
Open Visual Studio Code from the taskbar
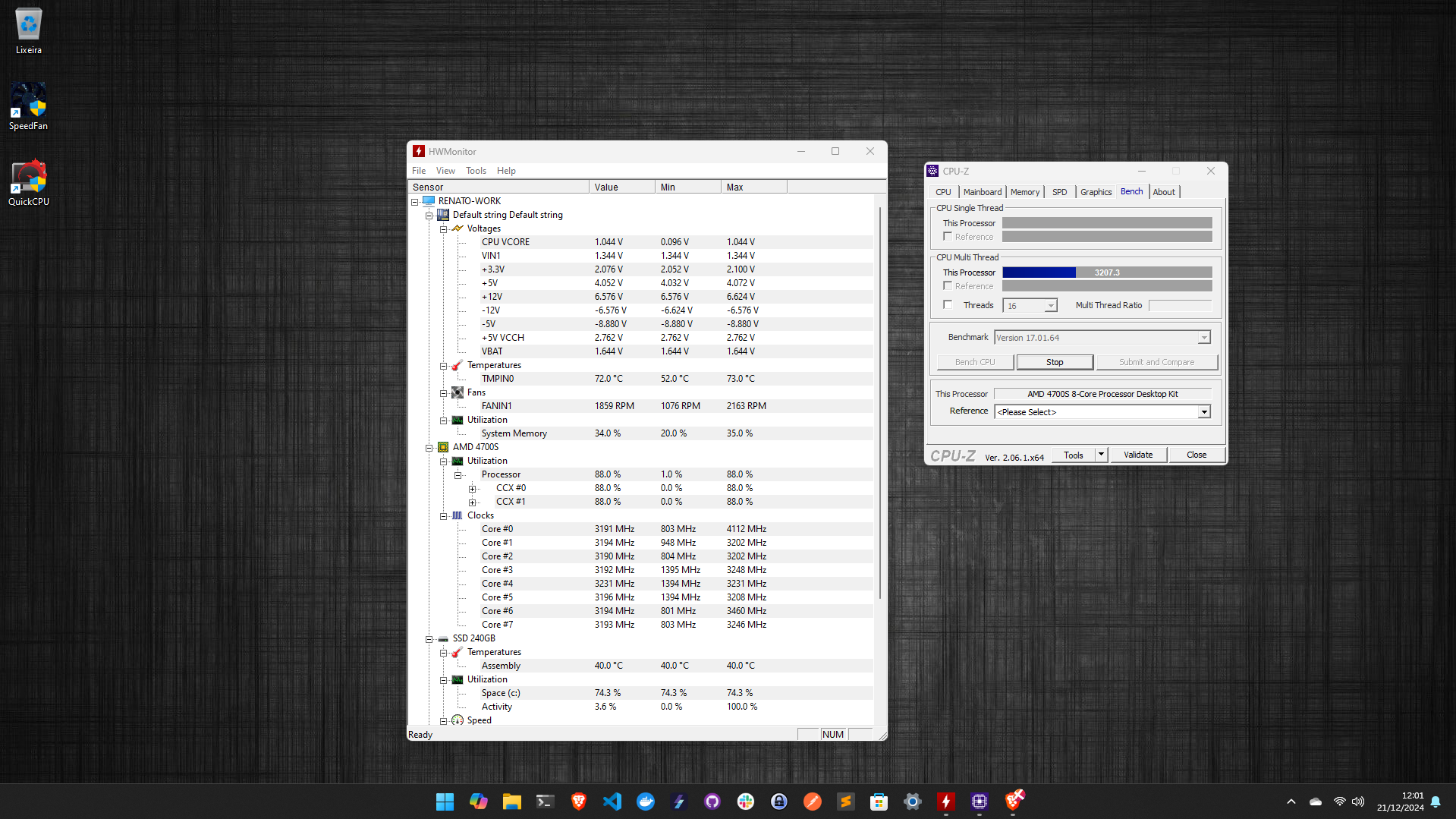tap(612, 802)
